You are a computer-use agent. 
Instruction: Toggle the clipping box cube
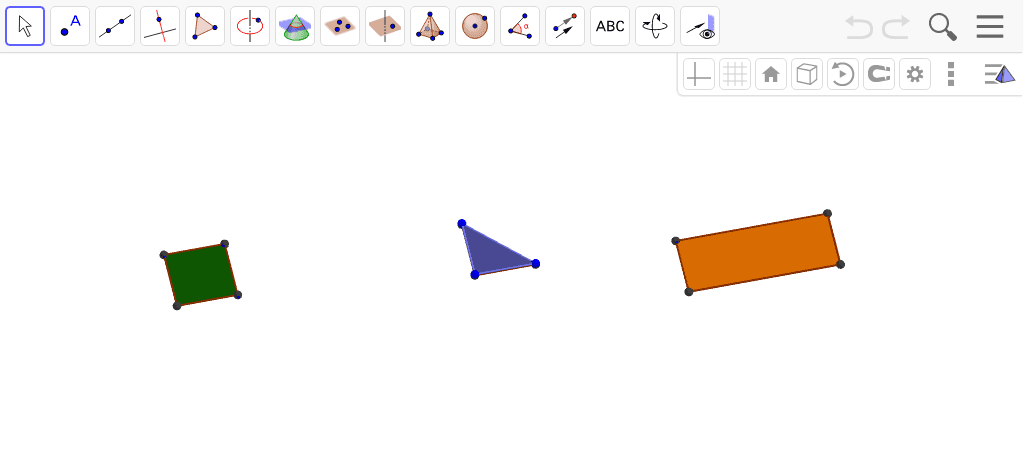tap(807, 74)
